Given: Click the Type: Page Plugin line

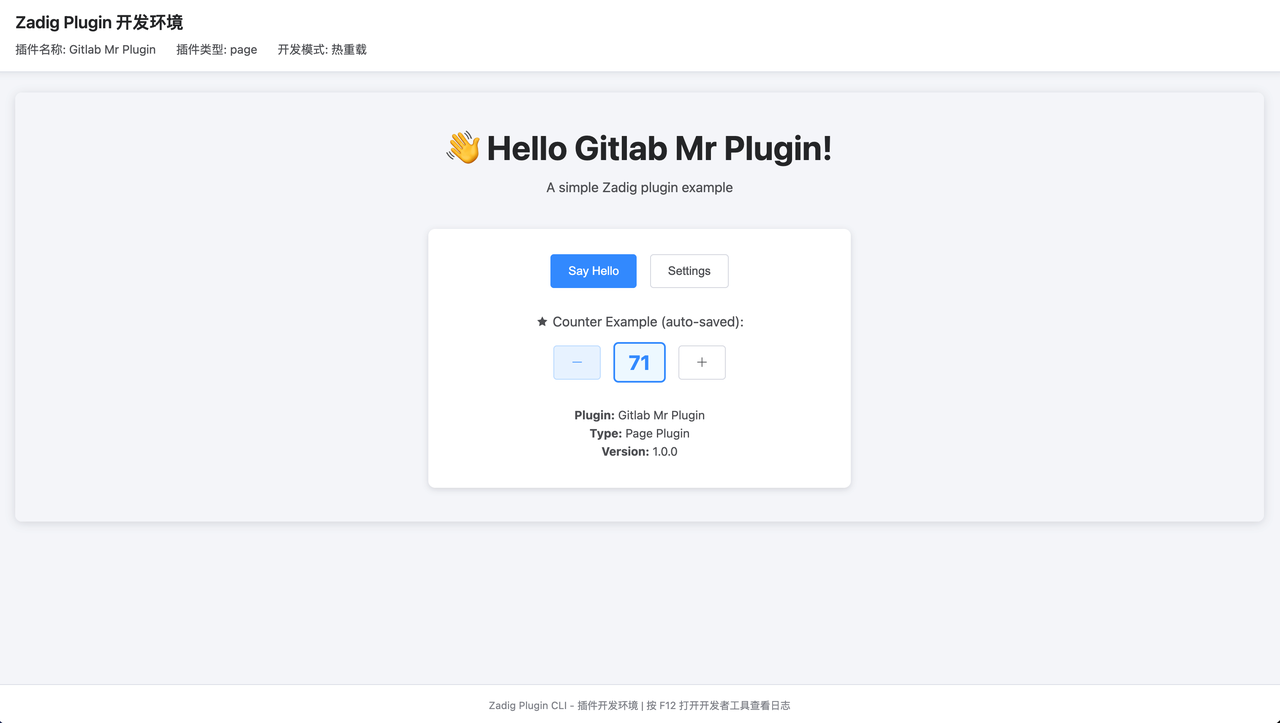Looking at the screenshot, I should [640, 433].
